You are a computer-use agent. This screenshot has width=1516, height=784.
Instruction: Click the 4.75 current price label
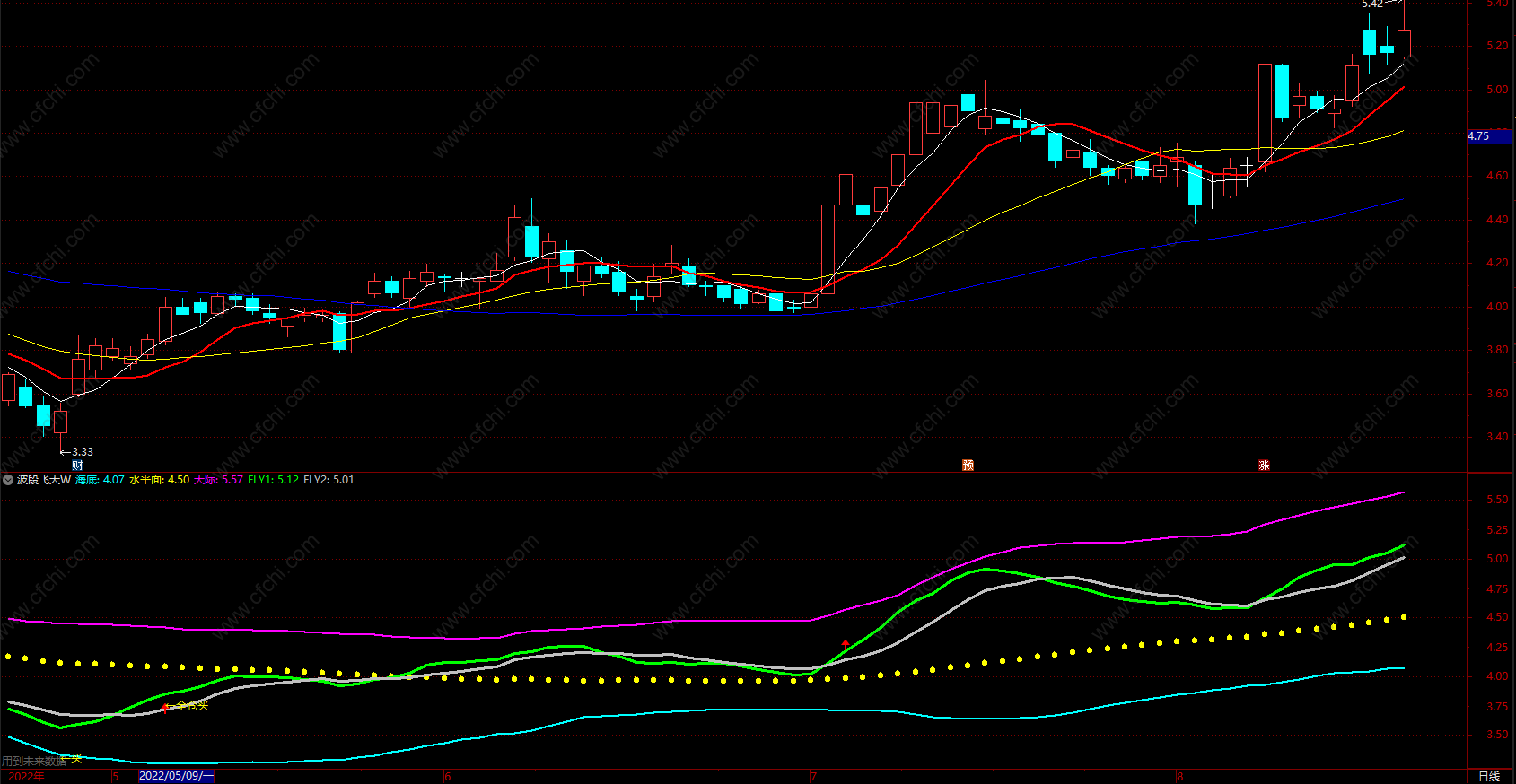1489,136
